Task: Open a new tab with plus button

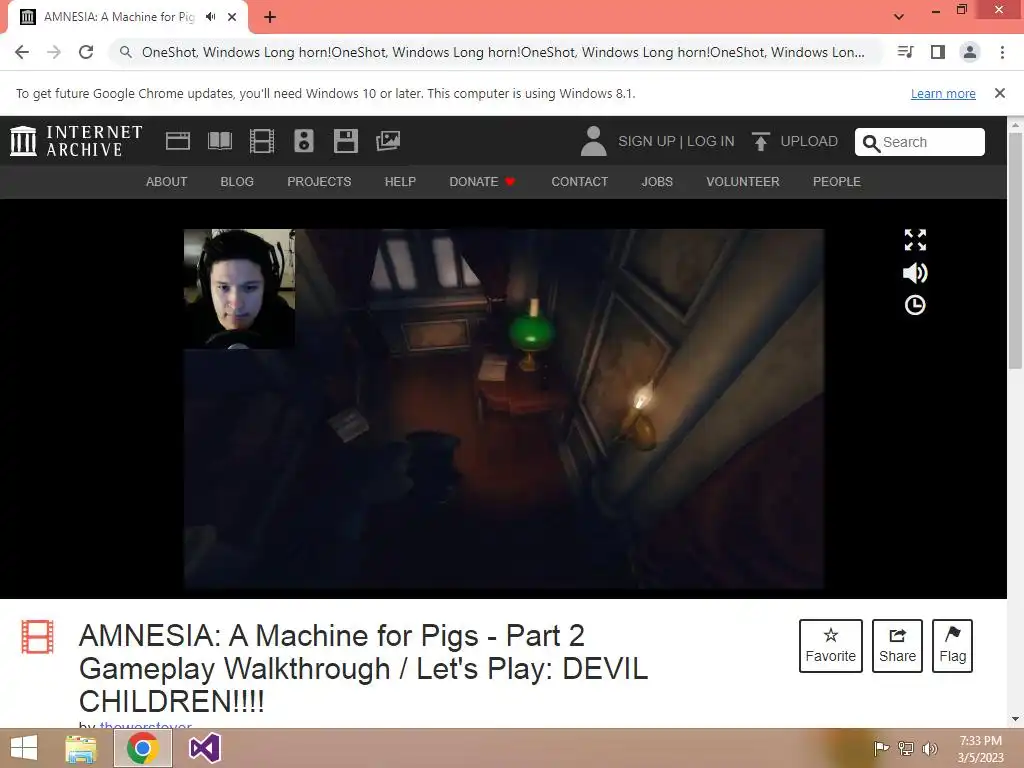Action: pyautogui.click(x=270, y=17)
